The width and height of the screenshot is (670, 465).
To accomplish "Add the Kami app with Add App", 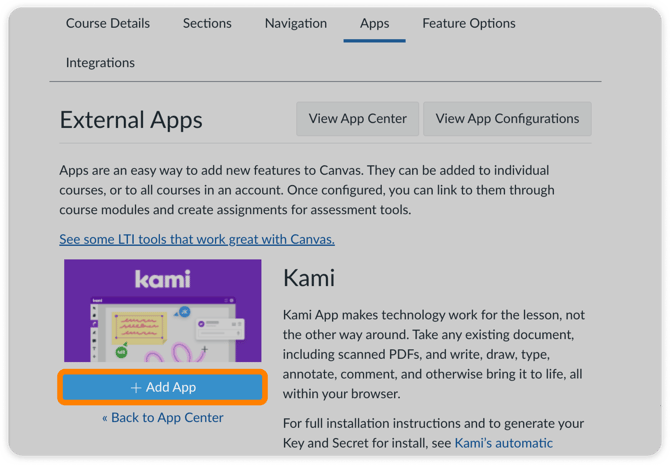I will tap(162, 387).
